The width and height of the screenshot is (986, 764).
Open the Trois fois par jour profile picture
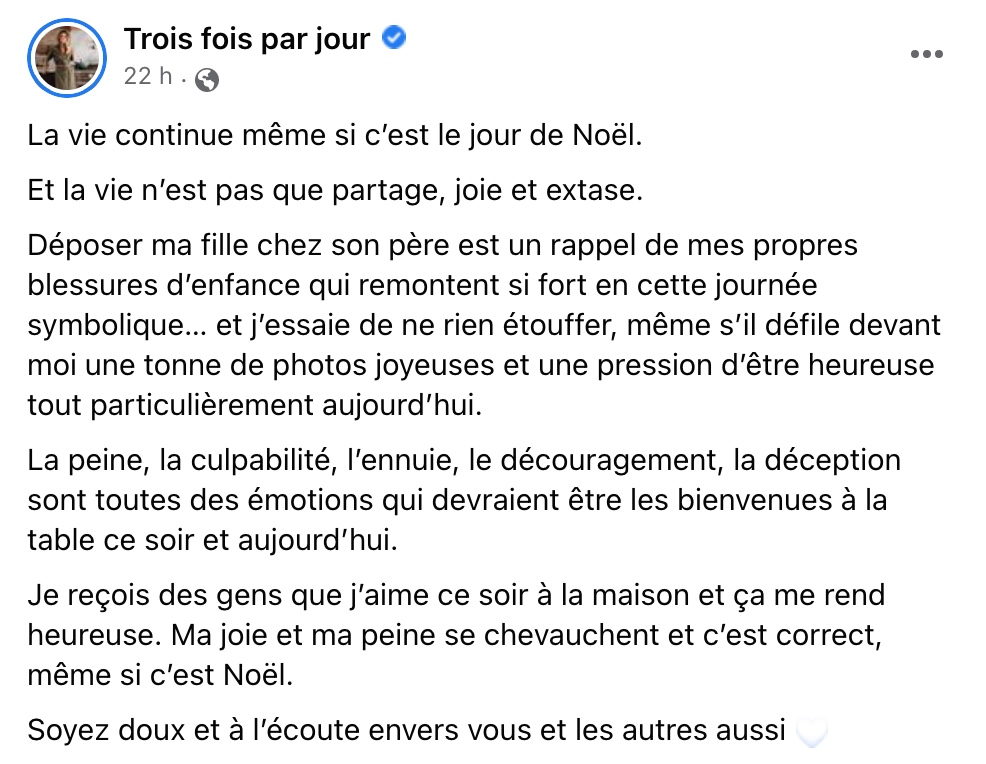[67, 58]
